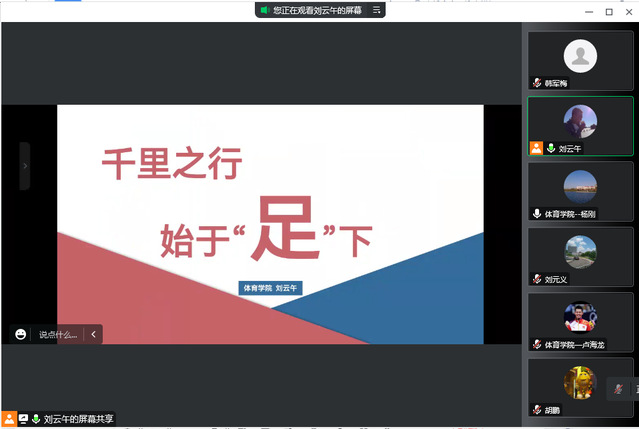Click microphone icon for 体育学院—杨刚
This screenshot has height=429, width=639.
[x=537, y=213]
